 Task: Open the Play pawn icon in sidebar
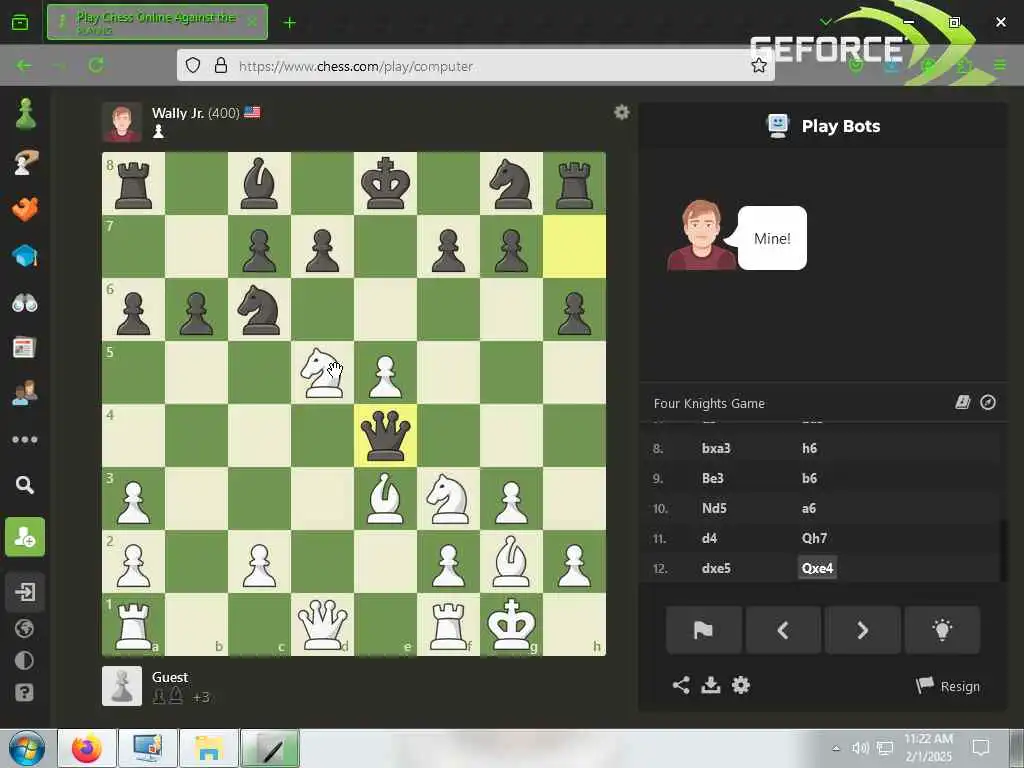click(25, 114)
